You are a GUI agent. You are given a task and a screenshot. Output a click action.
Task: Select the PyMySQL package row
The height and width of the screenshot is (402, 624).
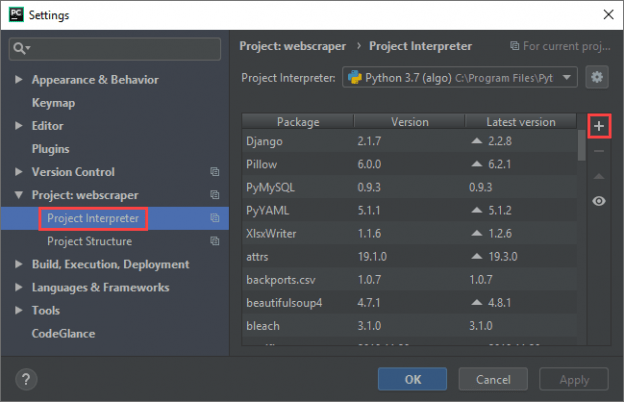point(410,187)
